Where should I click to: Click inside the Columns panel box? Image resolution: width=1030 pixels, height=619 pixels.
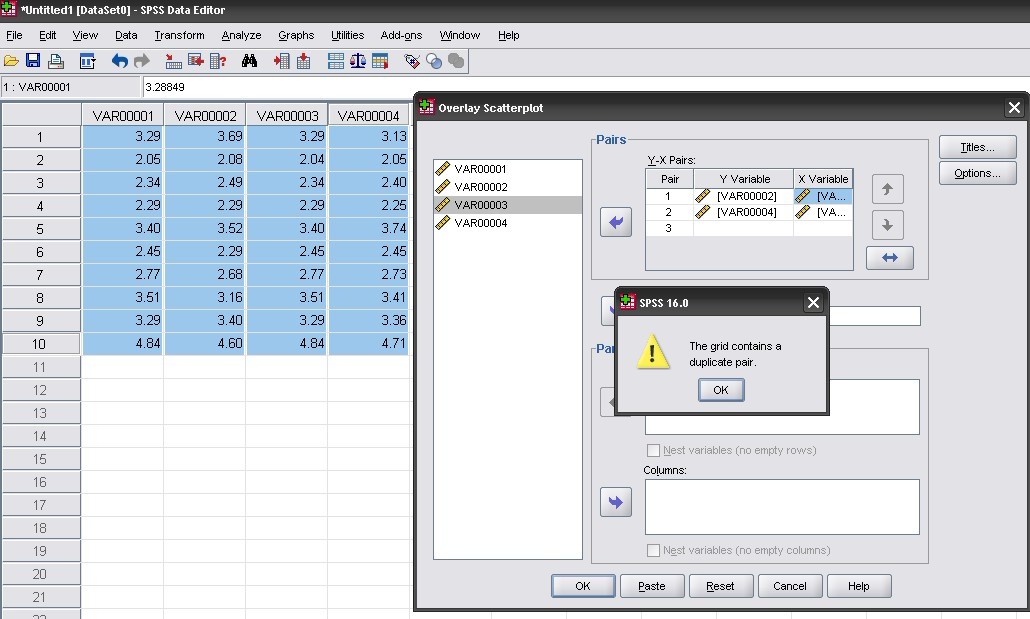[x=781, y=507]
